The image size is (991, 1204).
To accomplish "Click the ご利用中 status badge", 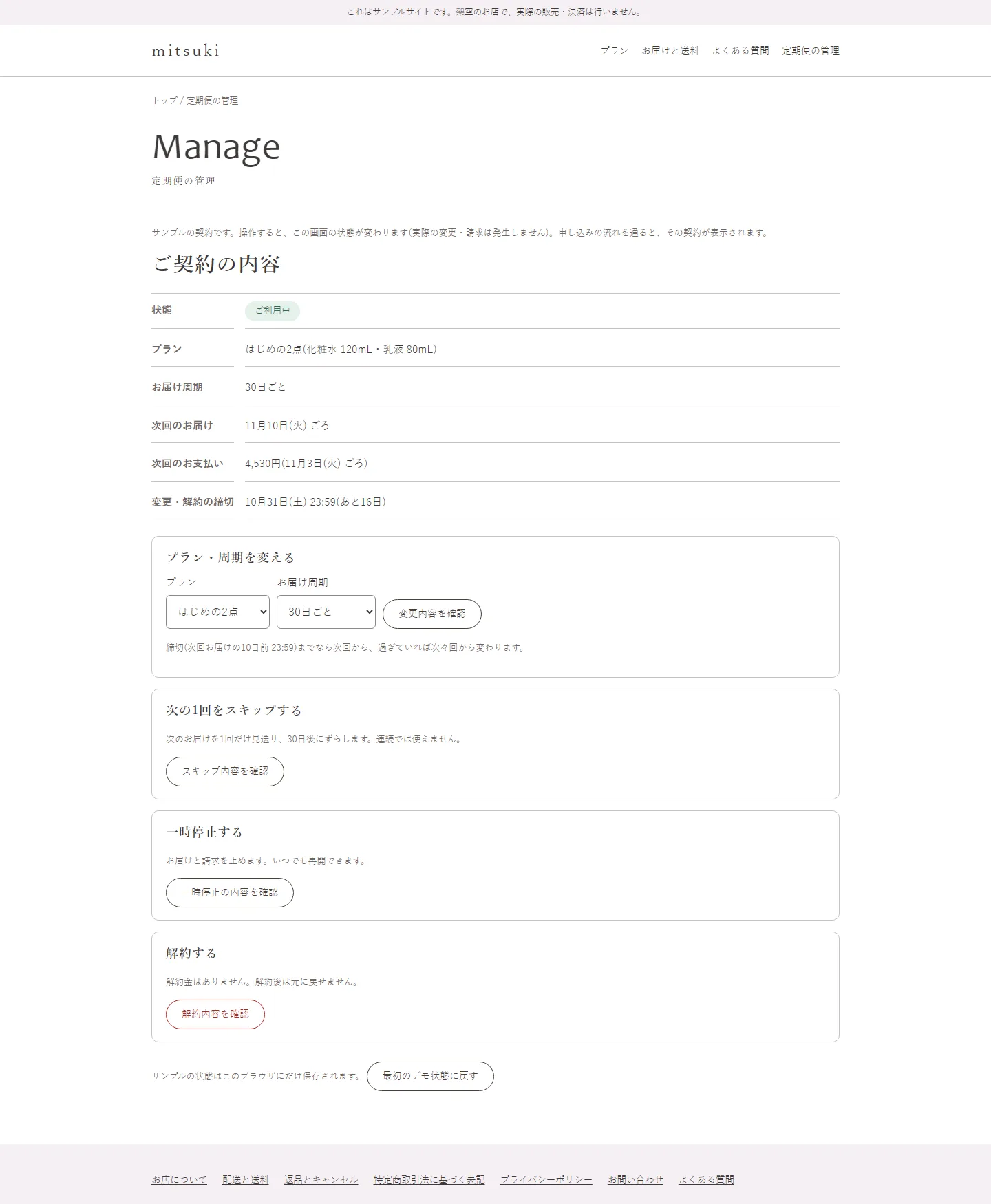I will (x=273, y=311).
